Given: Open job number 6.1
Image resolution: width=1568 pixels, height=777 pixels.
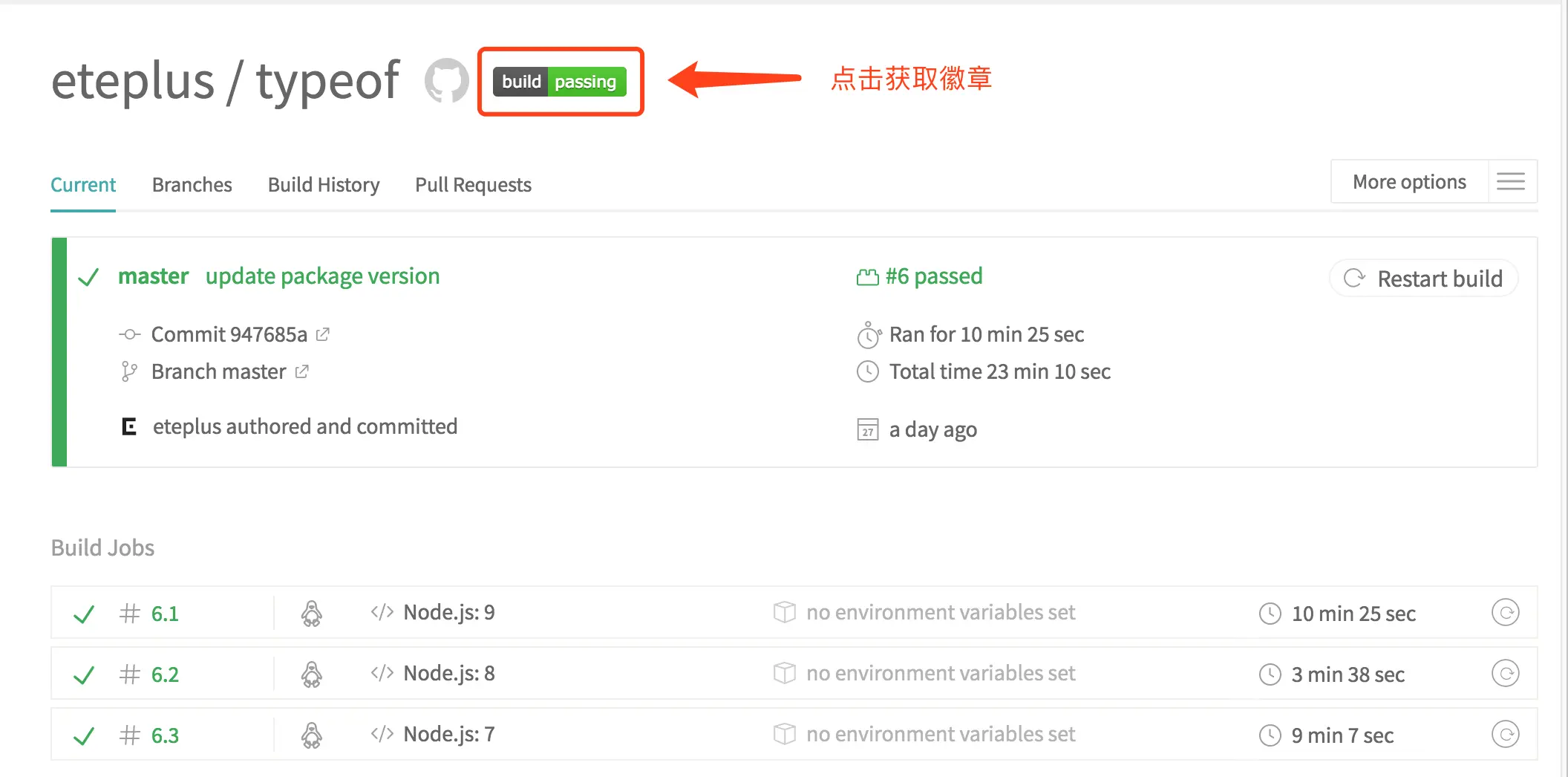Looking at the screenshot, I should coord(165,614).
